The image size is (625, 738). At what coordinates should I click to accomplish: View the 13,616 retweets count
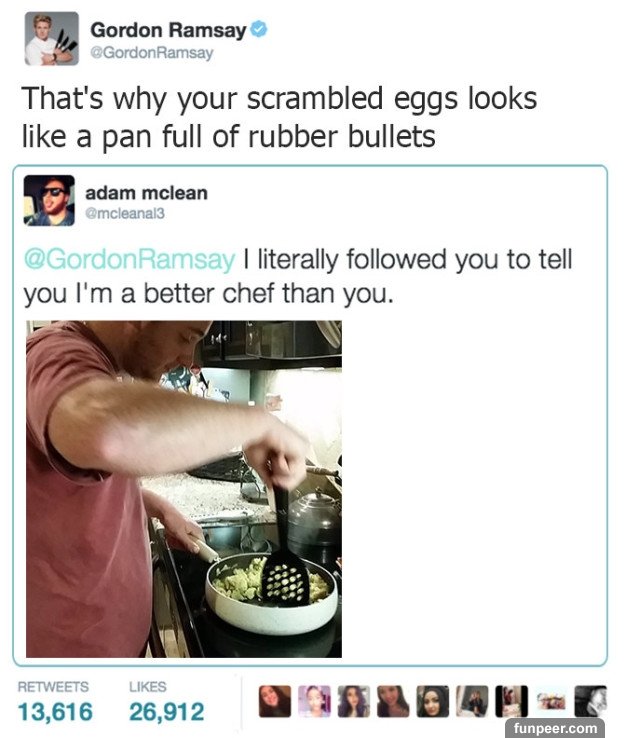55,712
